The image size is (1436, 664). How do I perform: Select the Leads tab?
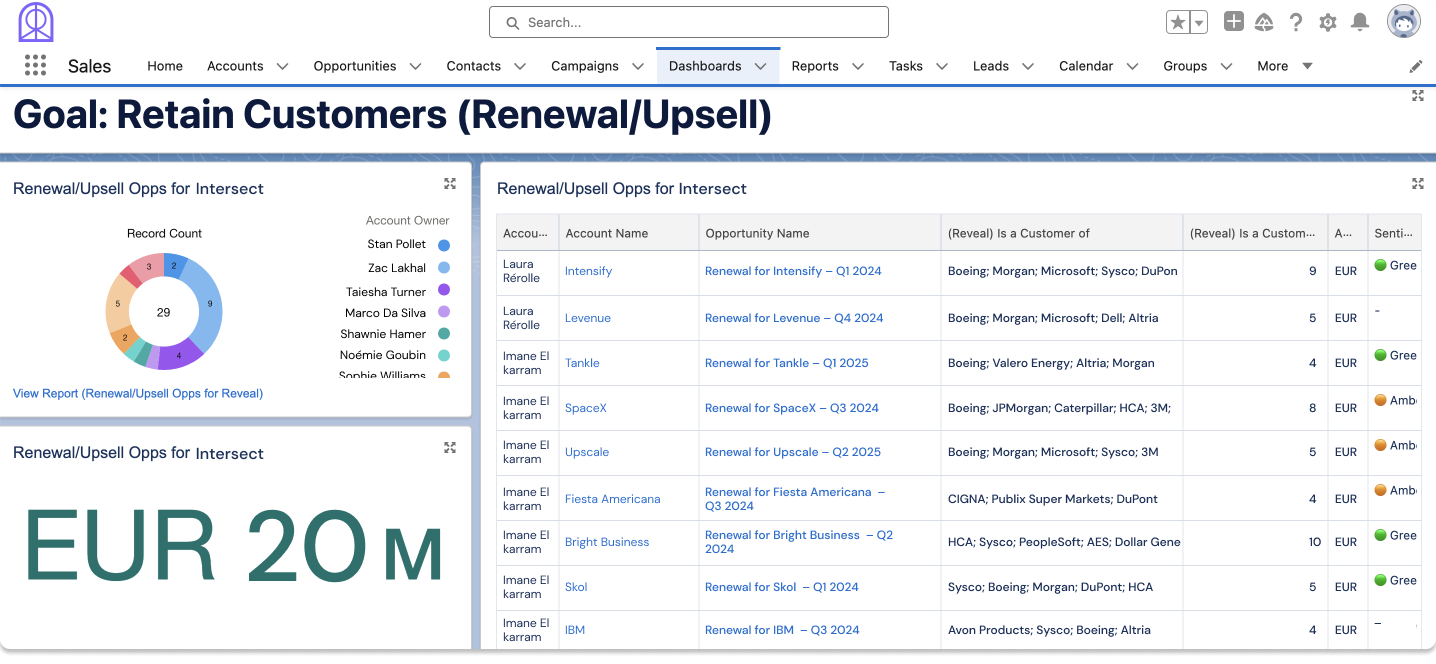point(991,66)
